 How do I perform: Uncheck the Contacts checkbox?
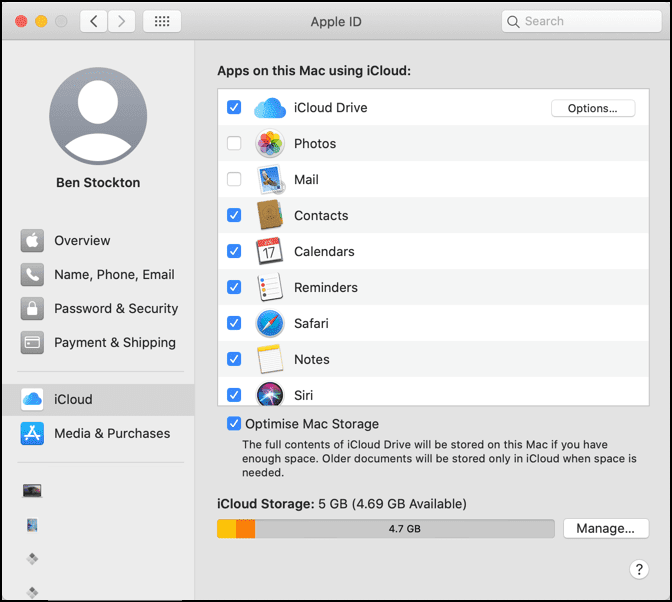(x=234, y=215)
